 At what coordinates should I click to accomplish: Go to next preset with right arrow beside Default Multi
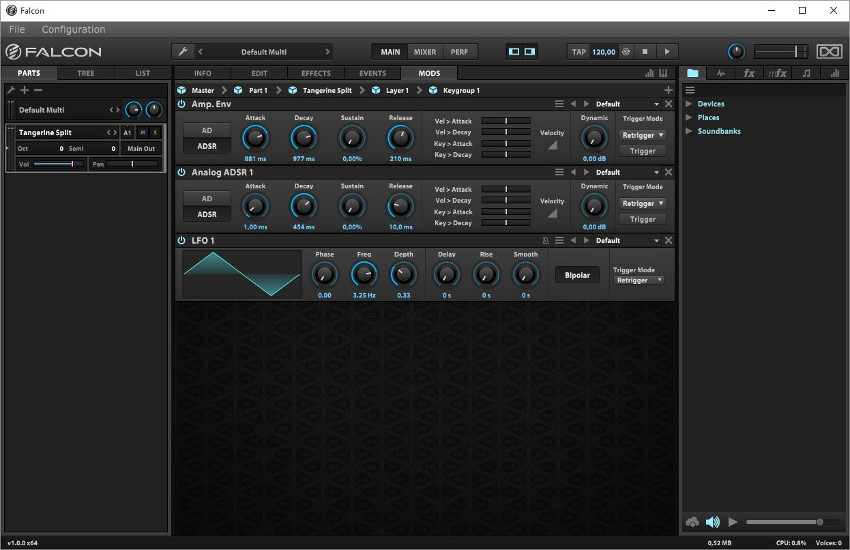(327, 52)
